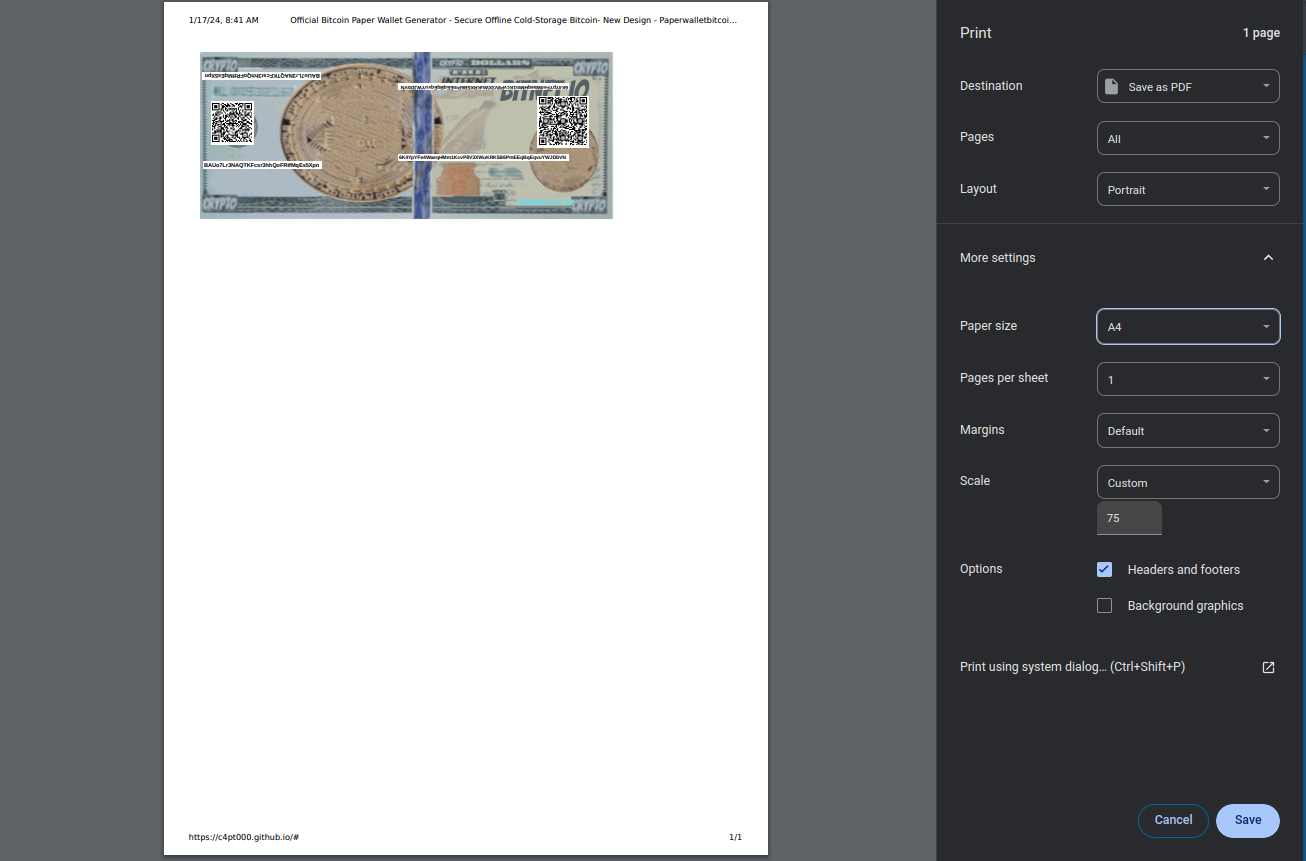Open the Margins dropdown set to Default
The height and width of the screenshot is (861, 1306).
pos(1188,431)
